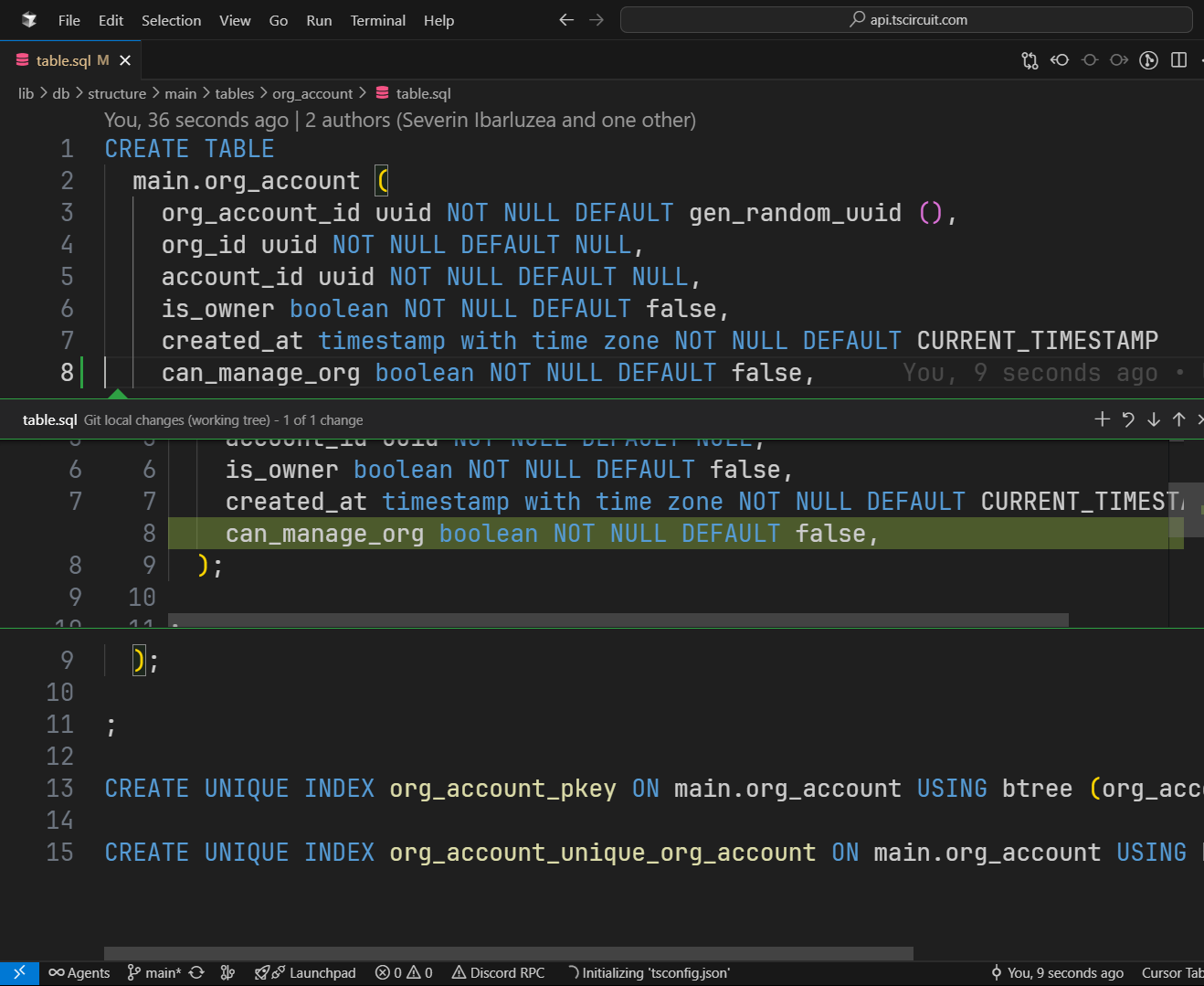The image size is (1204, 986).
Task: Click the db breadcrumb segment
Action: click(x=61, y=93)
